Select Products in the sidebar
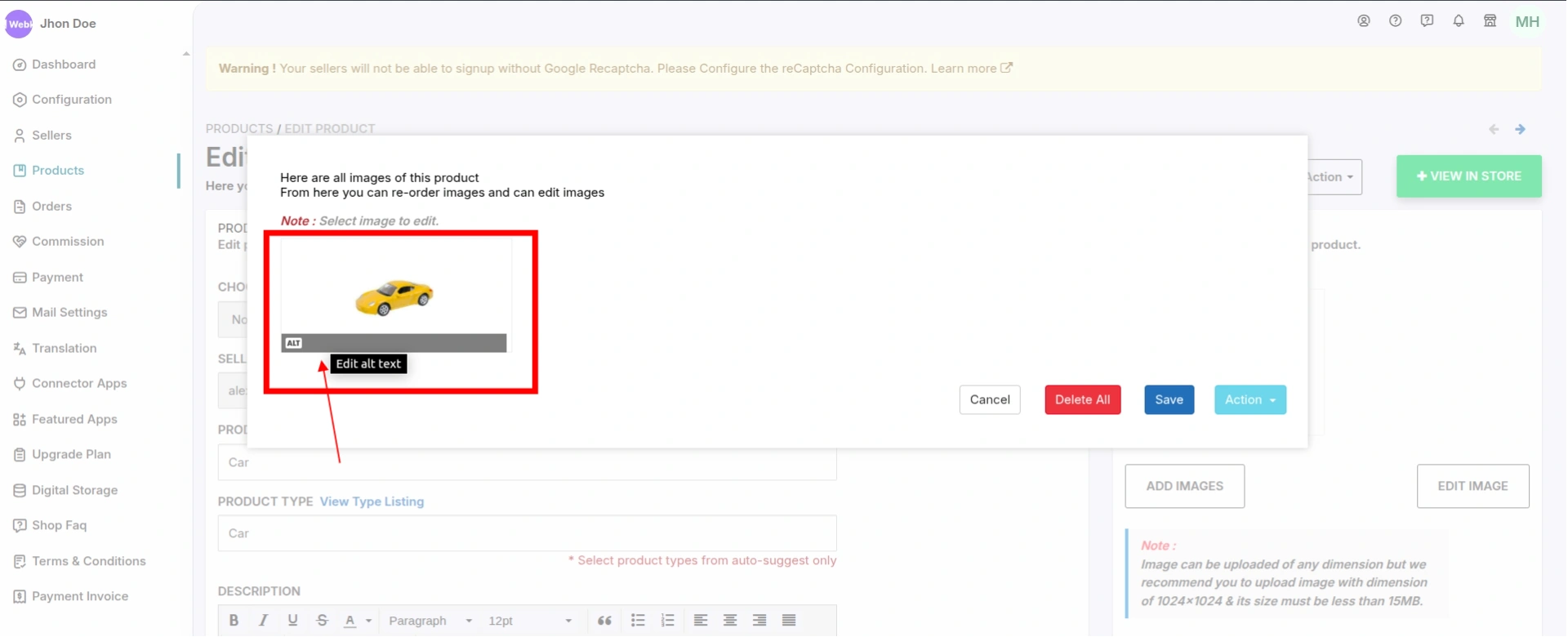This screenshot has height=637, width=1568. pyautogui.click(x=49, y=171)
